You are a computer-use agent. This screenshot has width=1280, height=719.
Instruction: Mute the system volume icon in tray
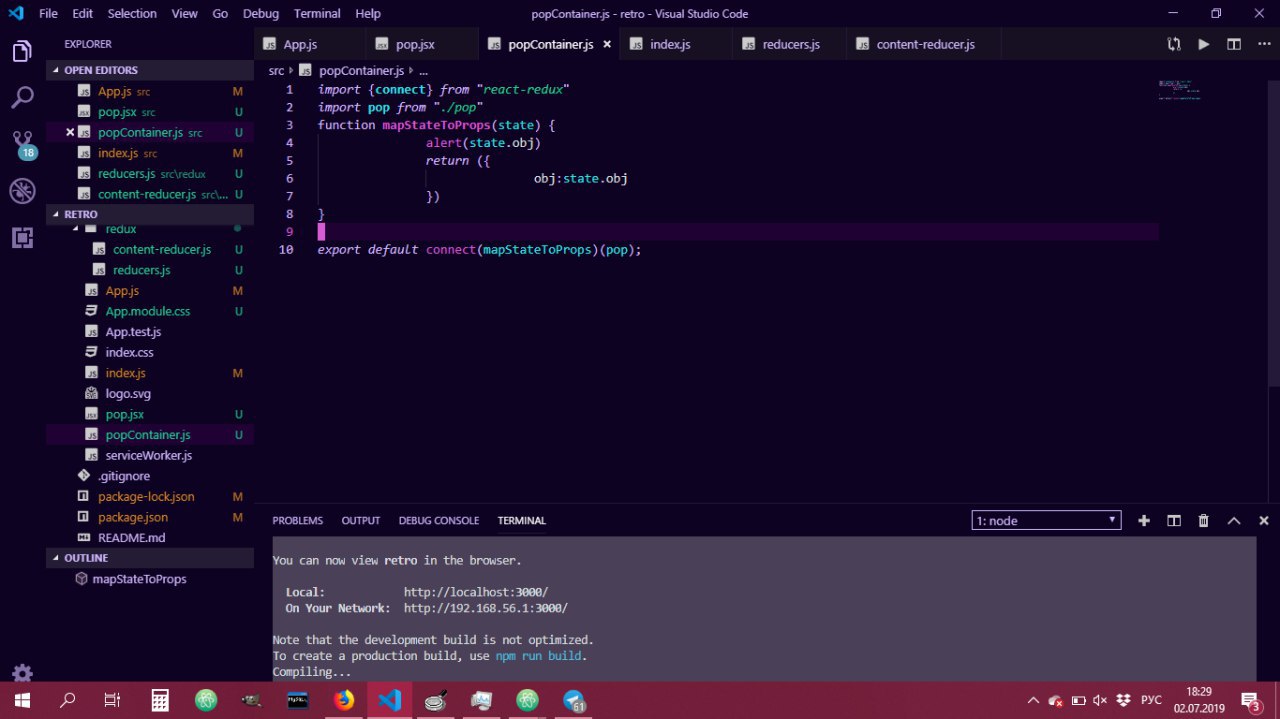(1100, 700)
